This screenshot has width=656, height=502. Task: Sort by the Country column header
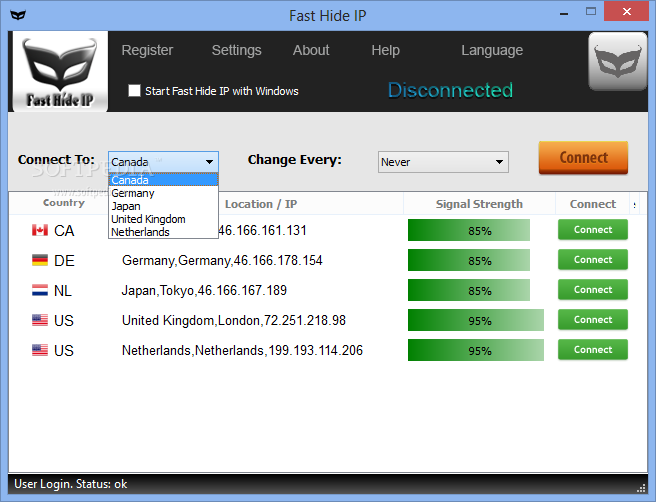64,203
